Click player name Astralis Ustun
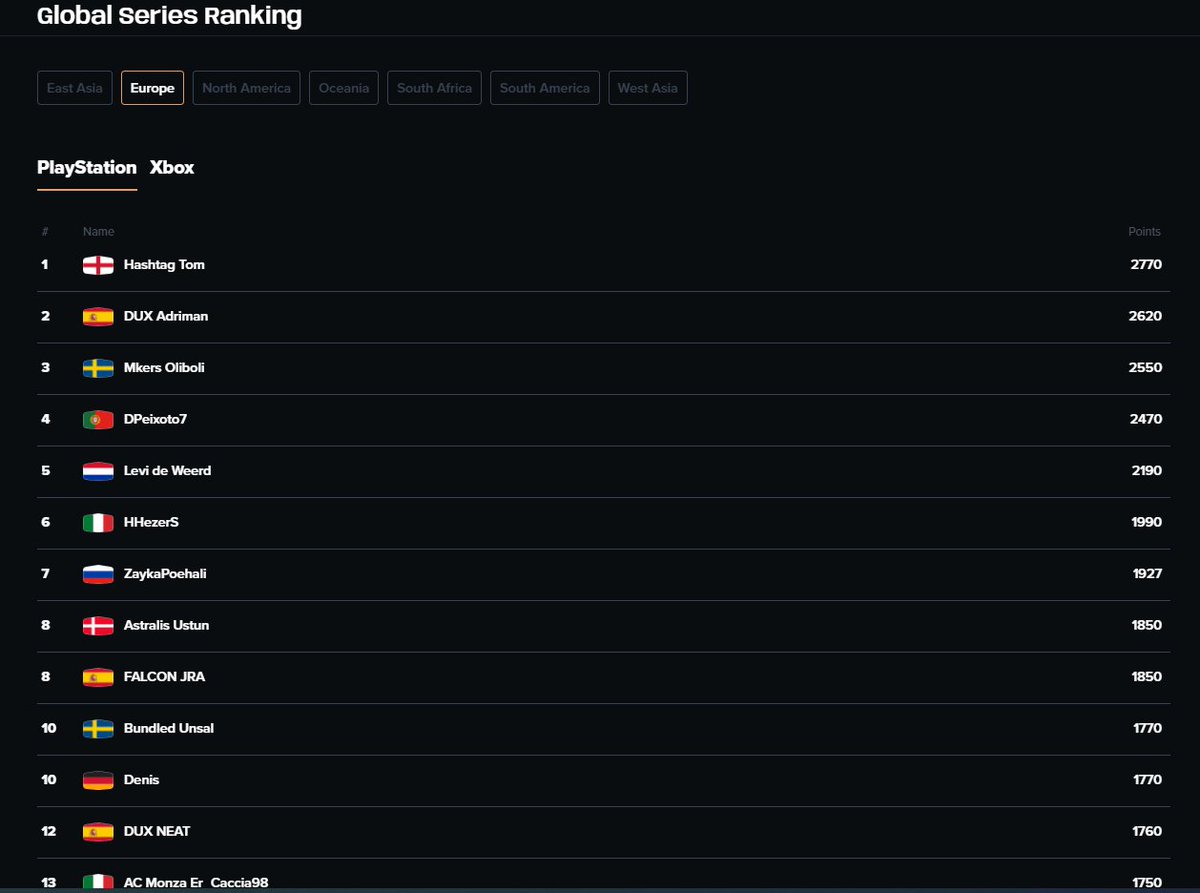The height and width of the screenshot is (893, 1200). [166, 625]
